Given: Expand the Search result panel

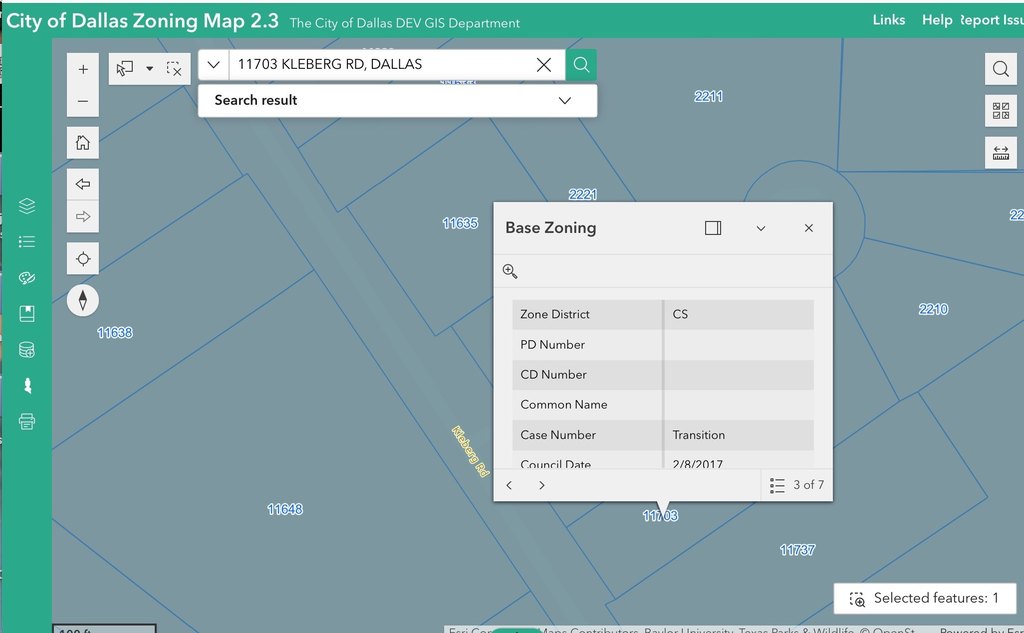Looking at the screenshot, I should (565, 101).
